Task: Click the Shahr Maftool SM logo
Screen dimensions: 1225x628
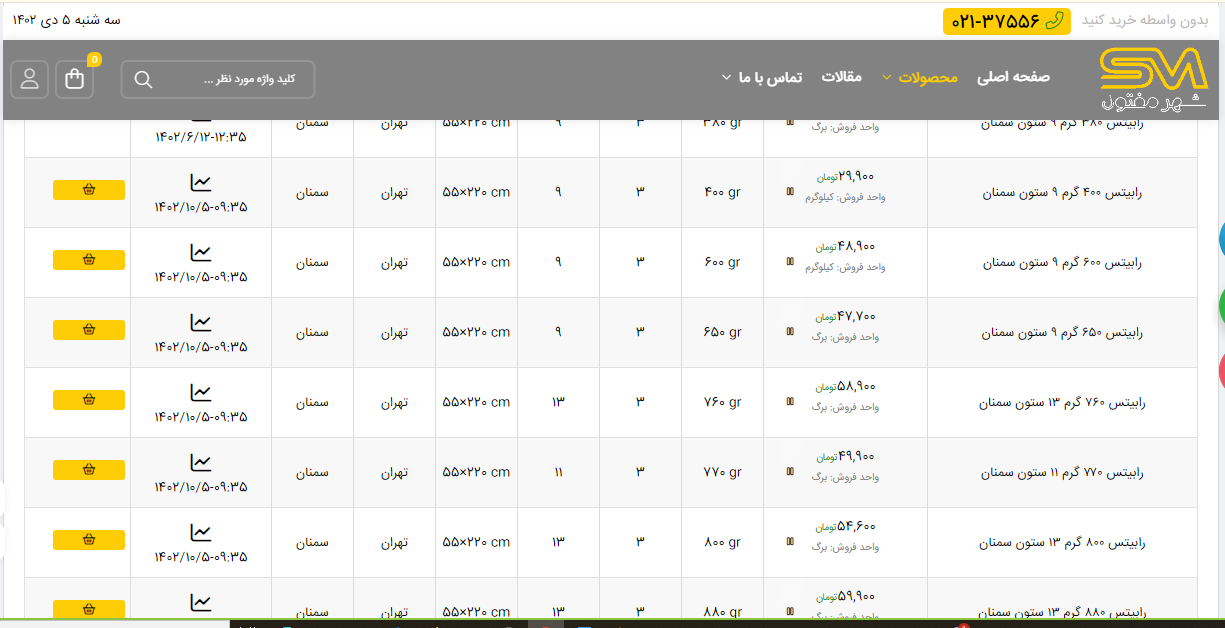Action: coord(1153,81)
